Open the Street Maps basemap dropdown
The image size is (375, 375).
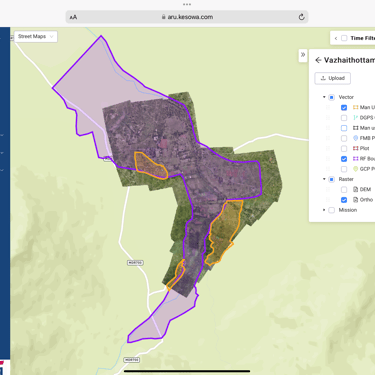[36, 36]
